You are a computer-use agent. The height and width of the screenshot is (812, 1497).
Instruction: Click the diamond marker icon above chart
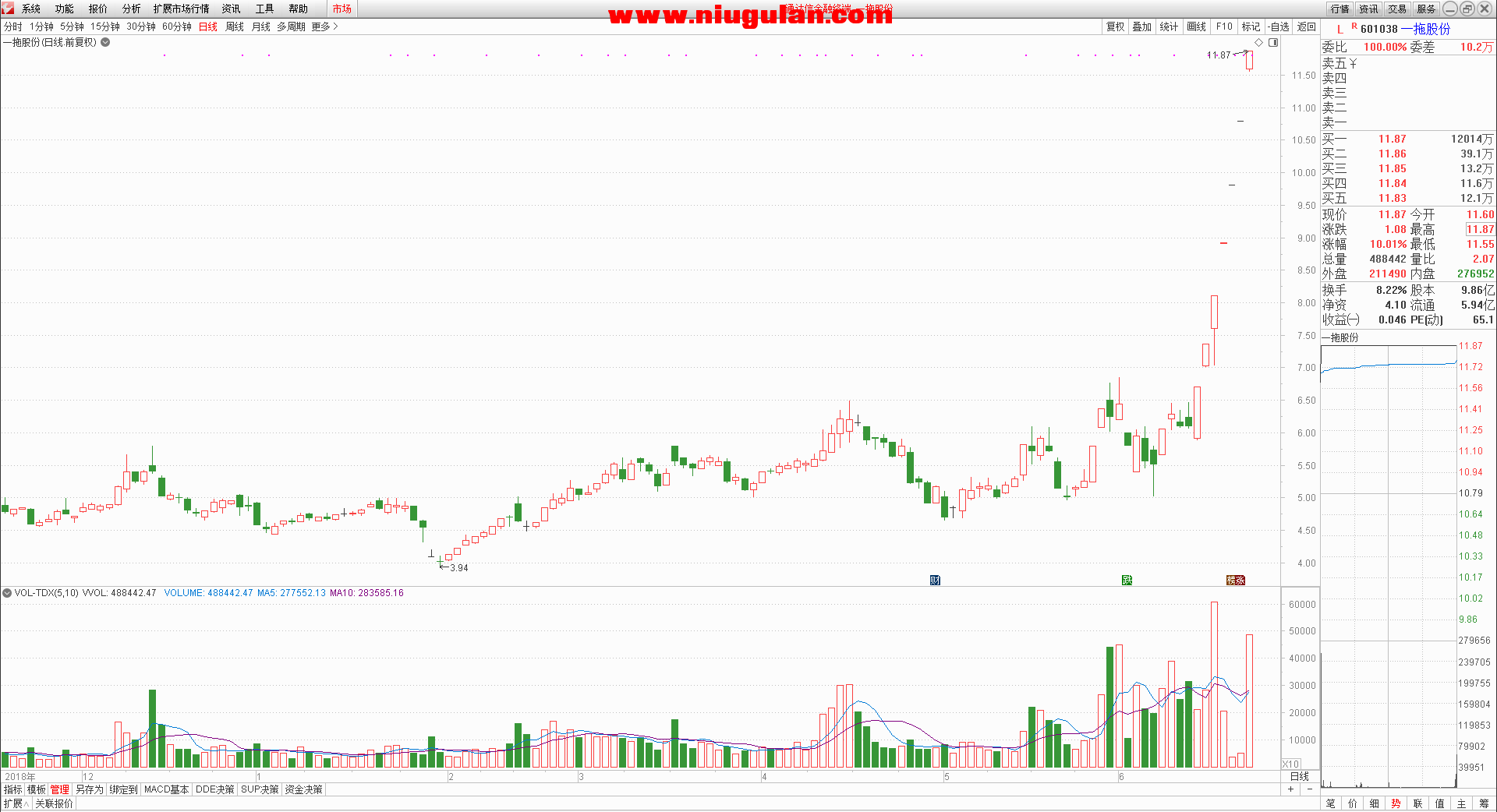coord(1259,42)
